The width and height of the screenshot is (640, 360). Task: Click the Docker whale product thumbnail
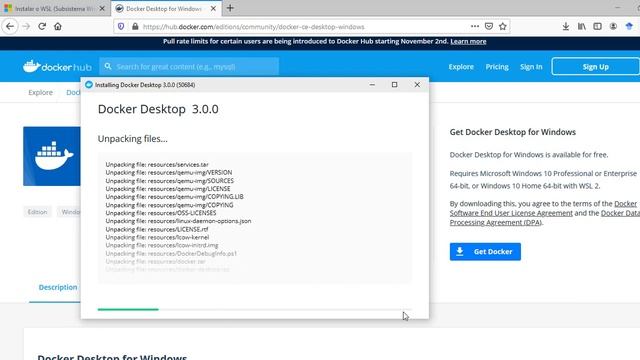(x=52, y=156)
